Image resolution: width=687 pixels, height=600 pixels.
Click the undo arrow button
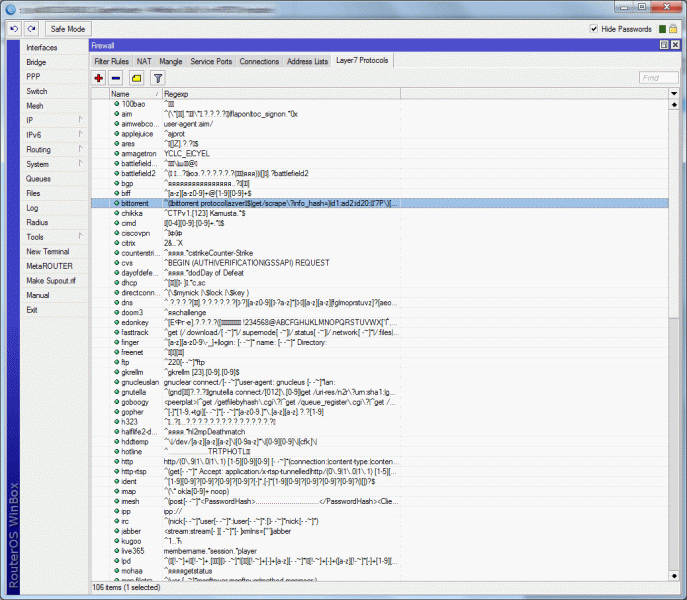14,29
